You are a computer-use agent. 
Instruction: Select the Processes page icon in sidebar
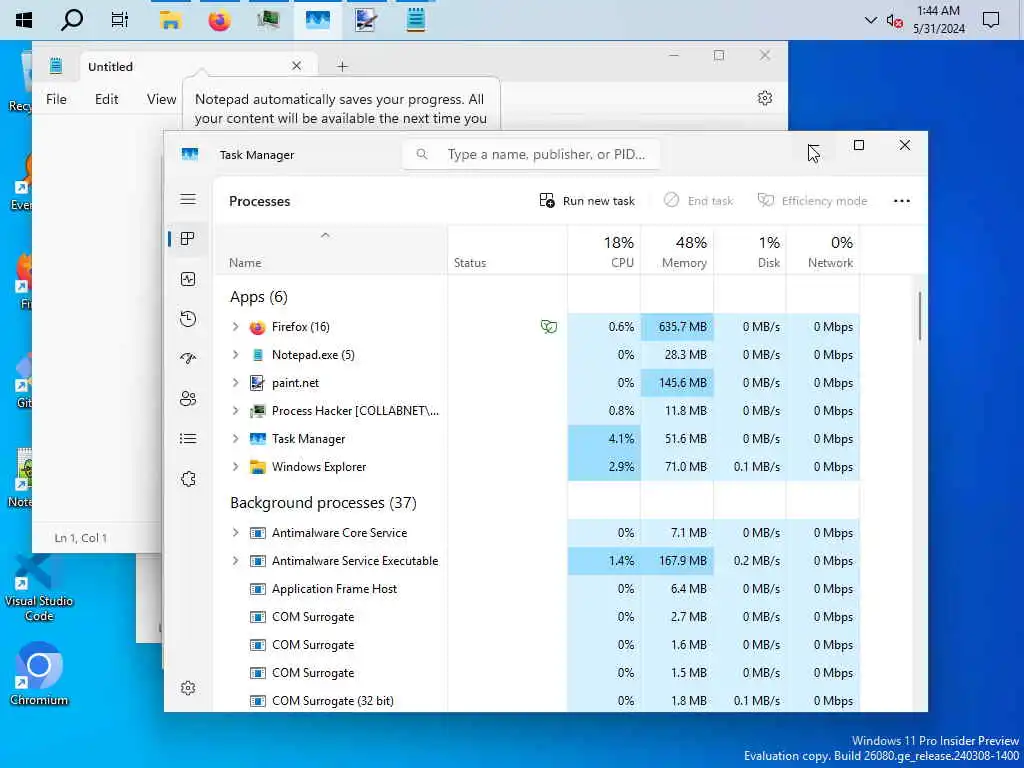(x=188, y=239)
